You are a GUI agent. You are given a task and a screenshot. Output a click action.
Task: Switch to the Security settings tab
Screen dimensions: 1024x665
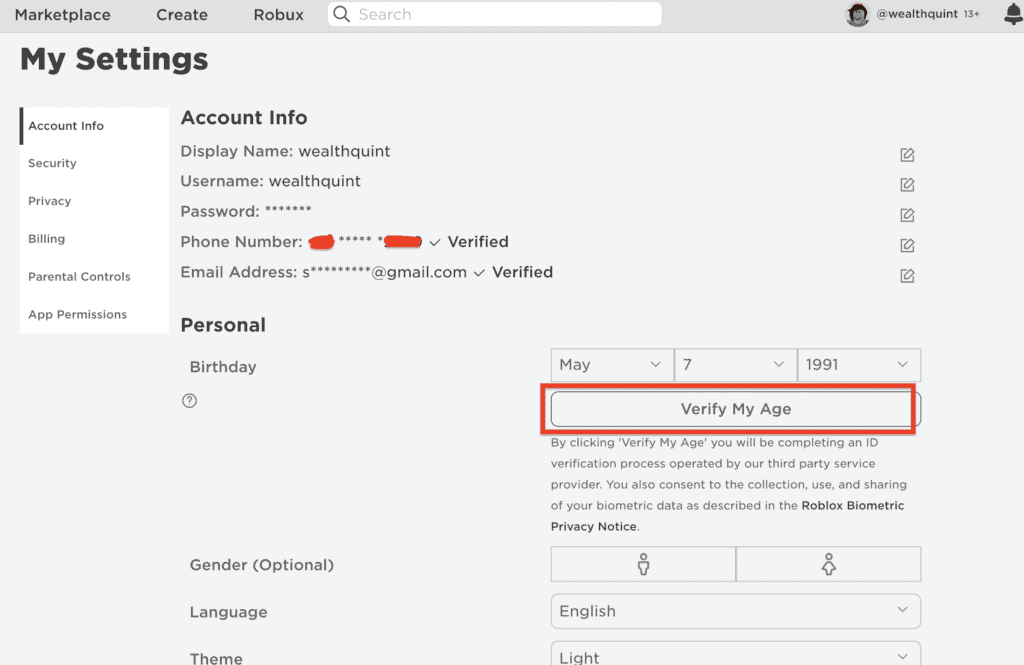[x=95, y=163]
